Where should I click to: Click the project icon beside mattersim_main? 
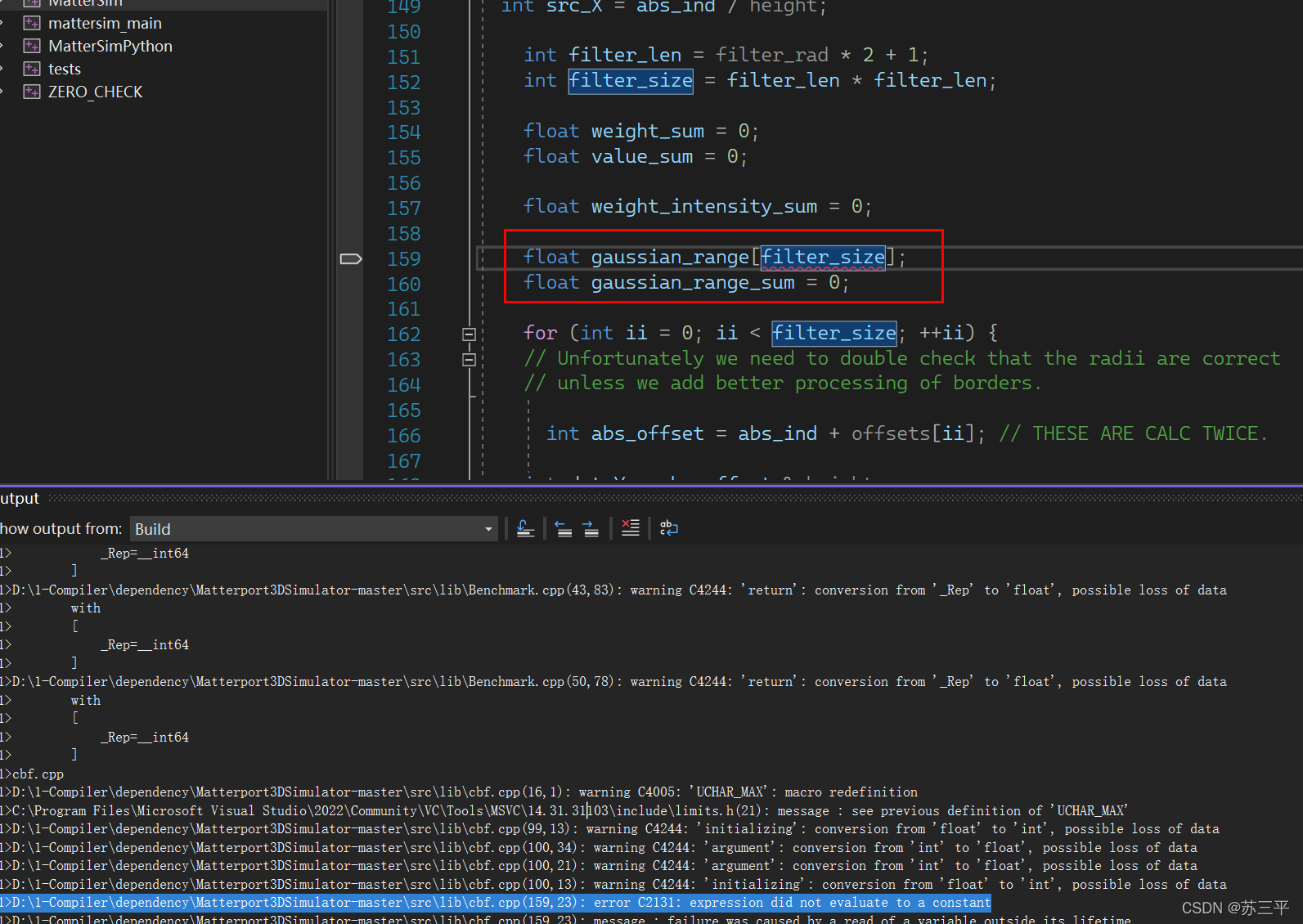click(x=32, y=23)
